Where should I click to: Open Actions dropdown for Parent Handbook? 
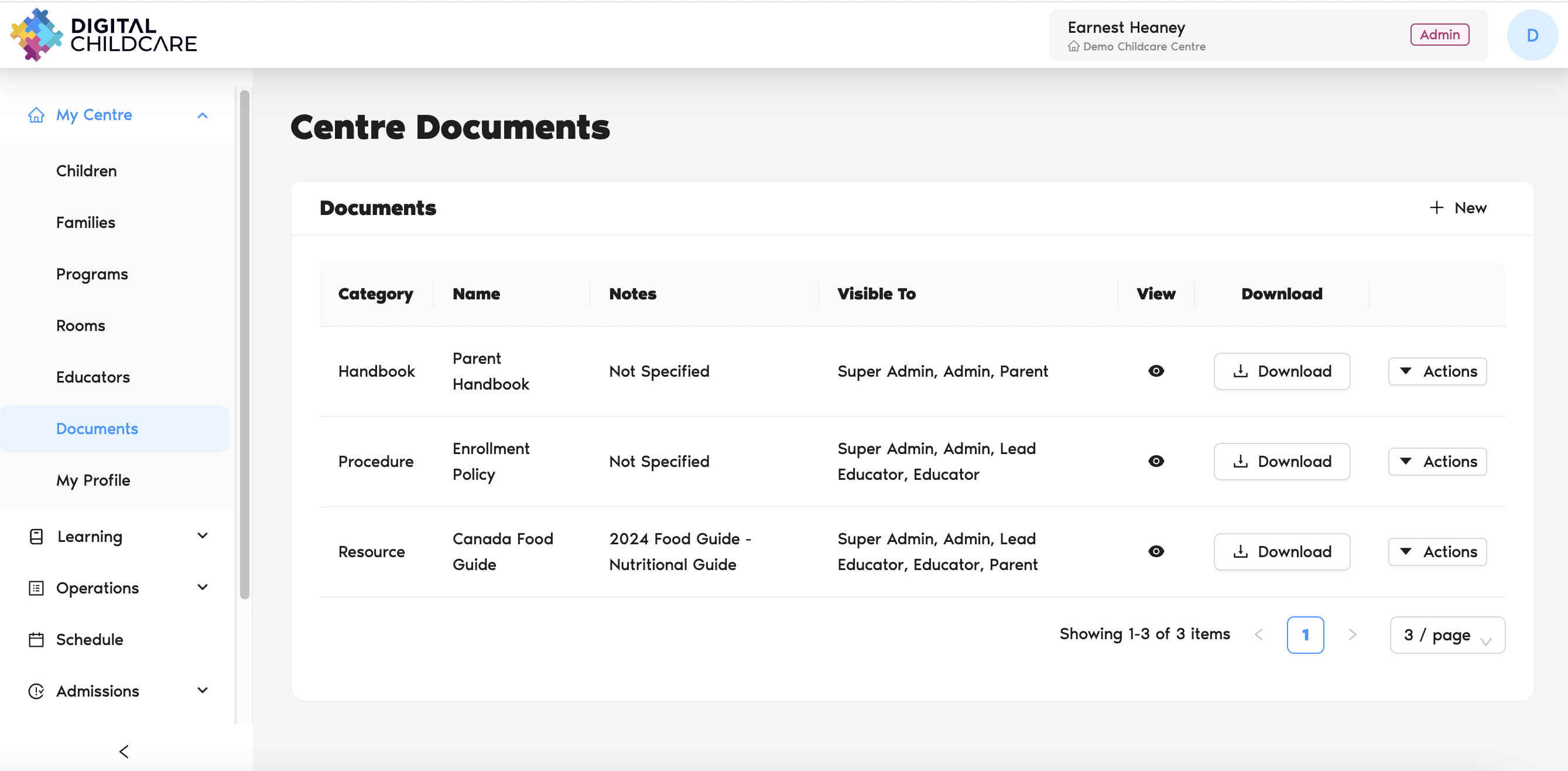tap(1437, 371)
